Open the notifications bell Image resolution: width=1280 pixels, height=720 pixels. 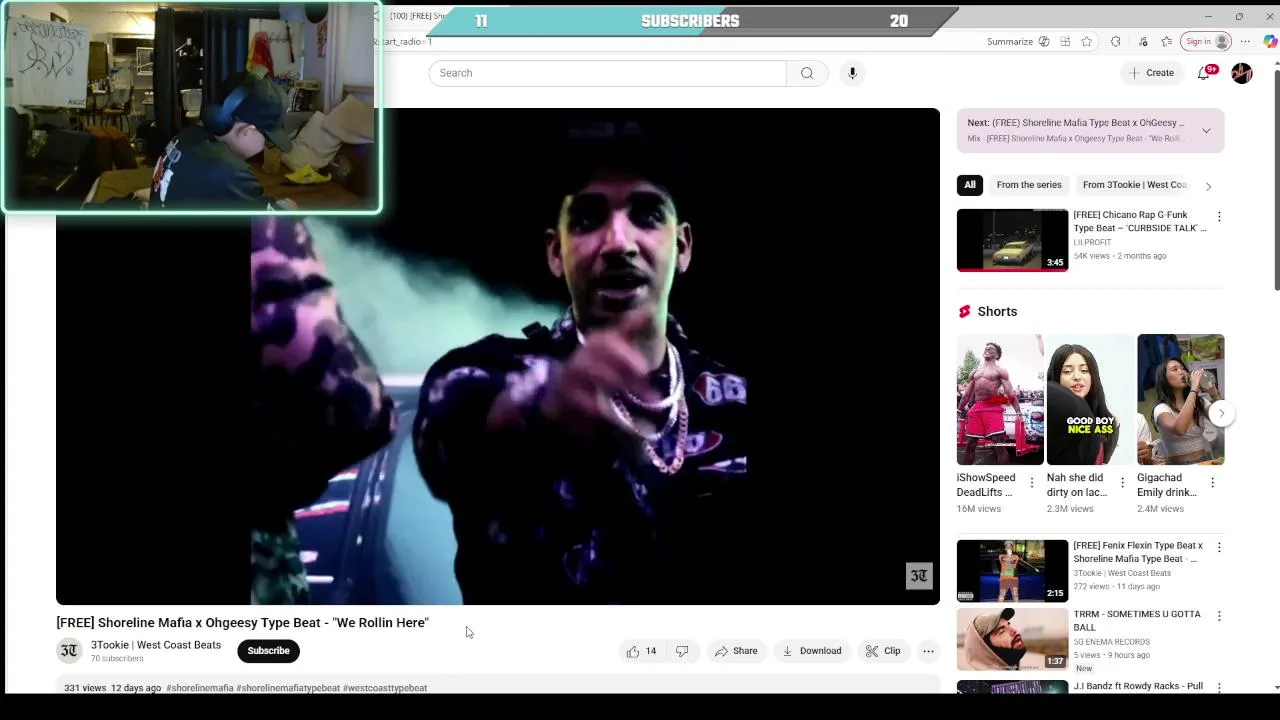[1204, 73]
